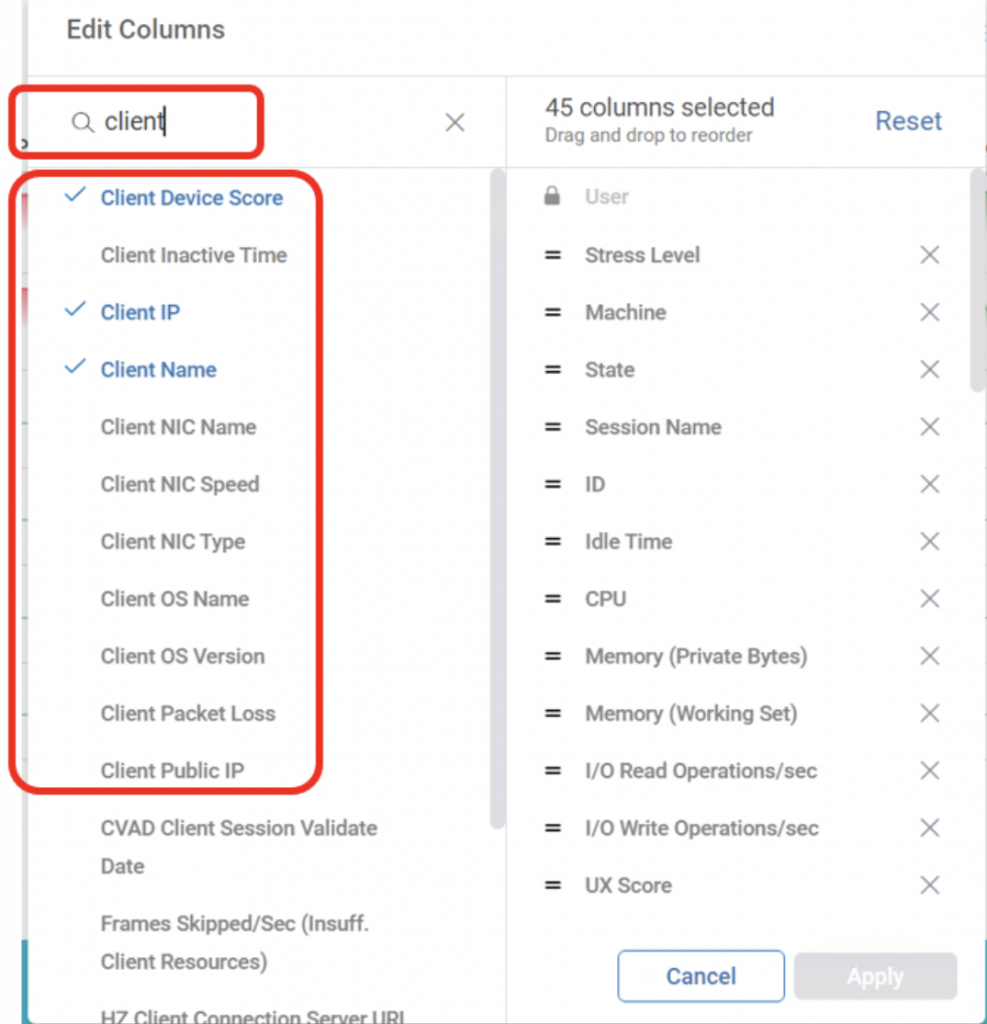Click the search magnifier icon

tap(82, 122)
